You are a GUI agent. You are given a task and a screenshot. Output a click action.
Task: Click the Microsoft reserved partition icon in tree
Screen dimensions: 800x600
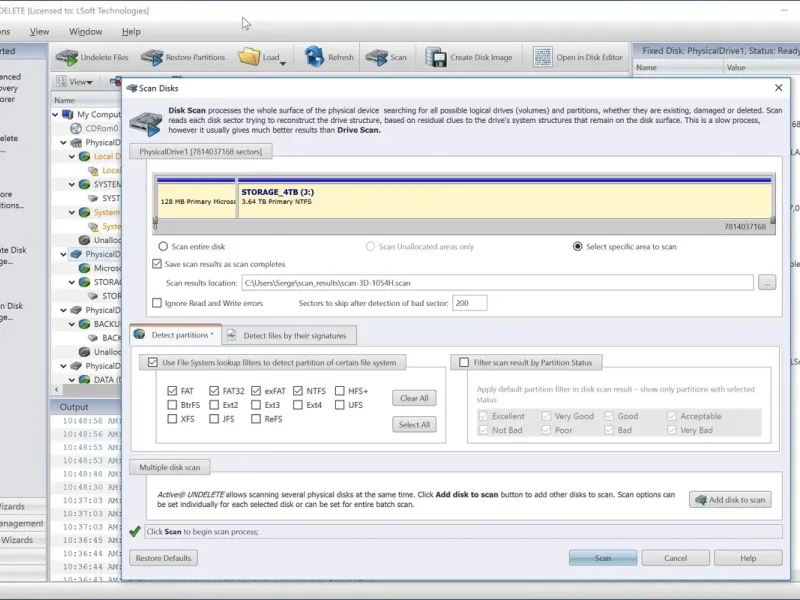[84, 268]
